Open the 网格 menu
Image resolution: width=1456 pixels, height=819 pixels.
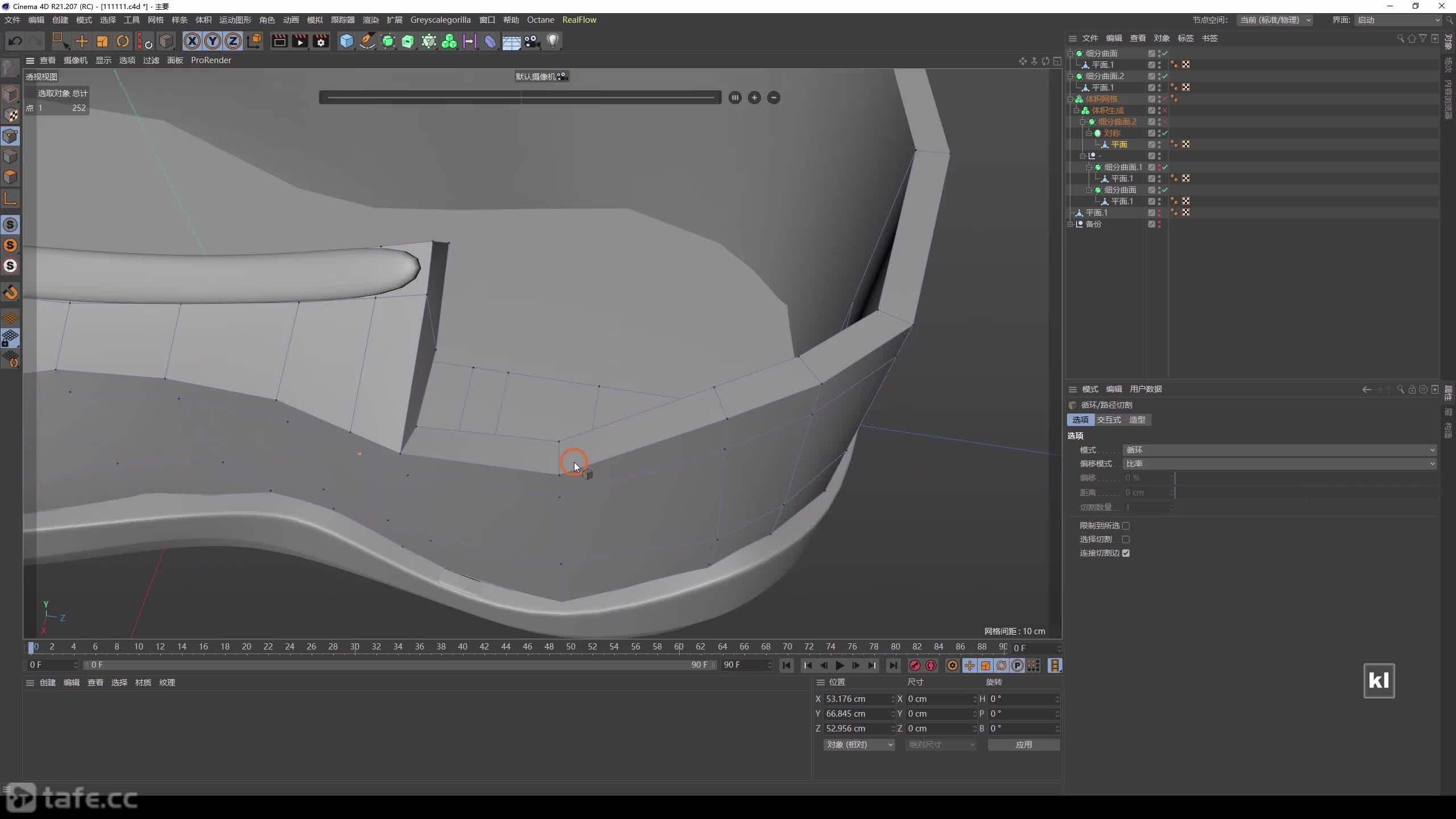click(155, 20)
